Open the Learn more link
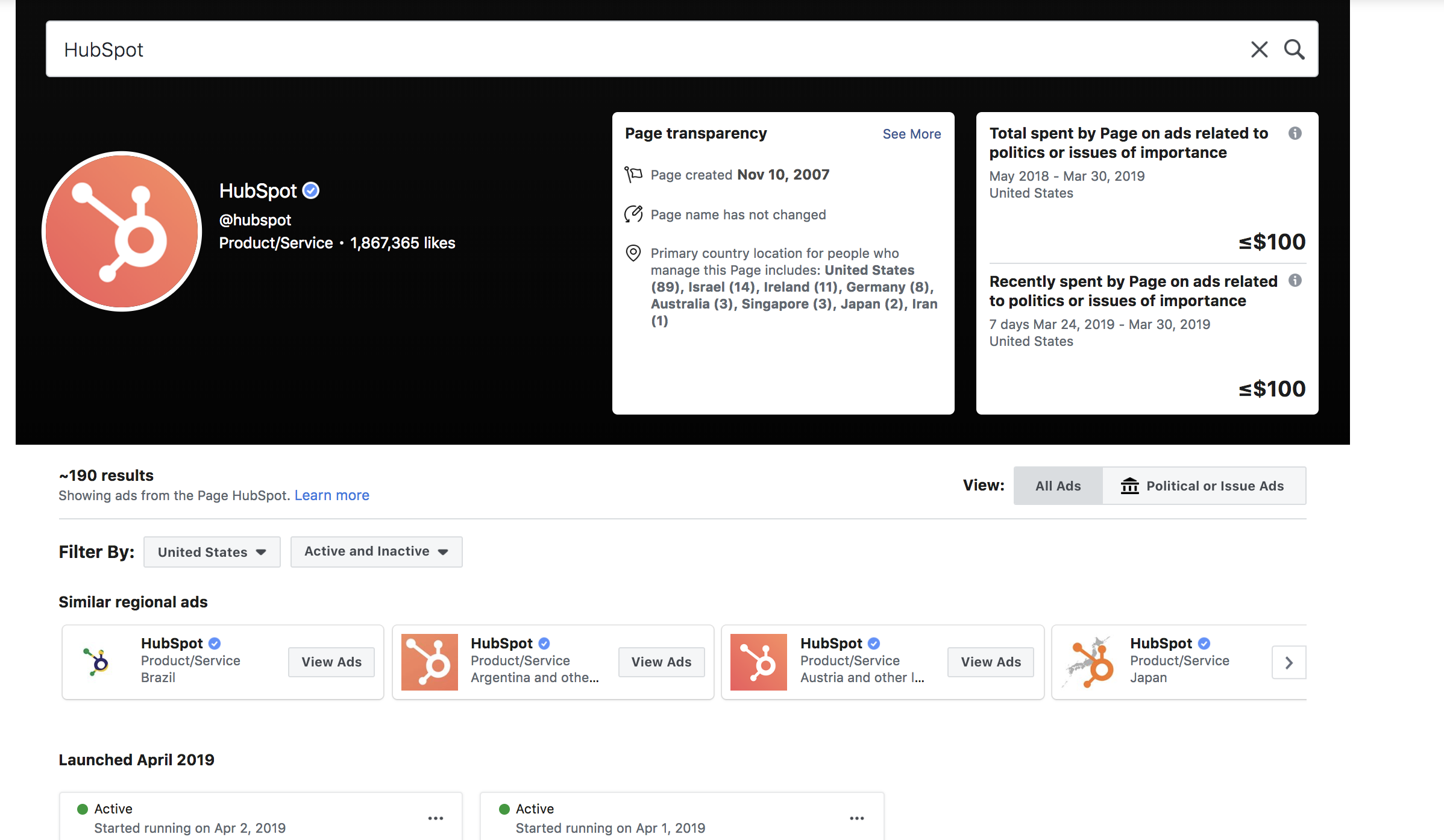 331,495
